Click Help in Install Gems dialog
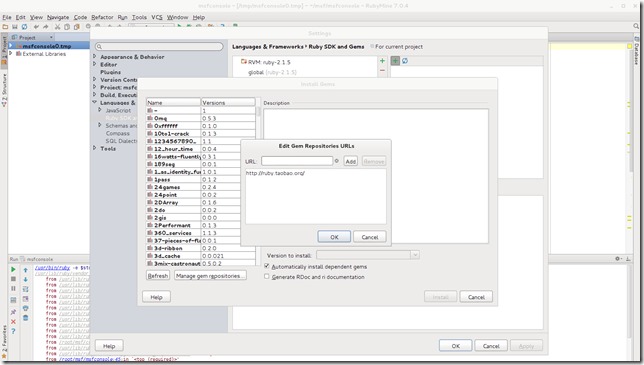Viewport: 644px width, 365px height. 156,297
